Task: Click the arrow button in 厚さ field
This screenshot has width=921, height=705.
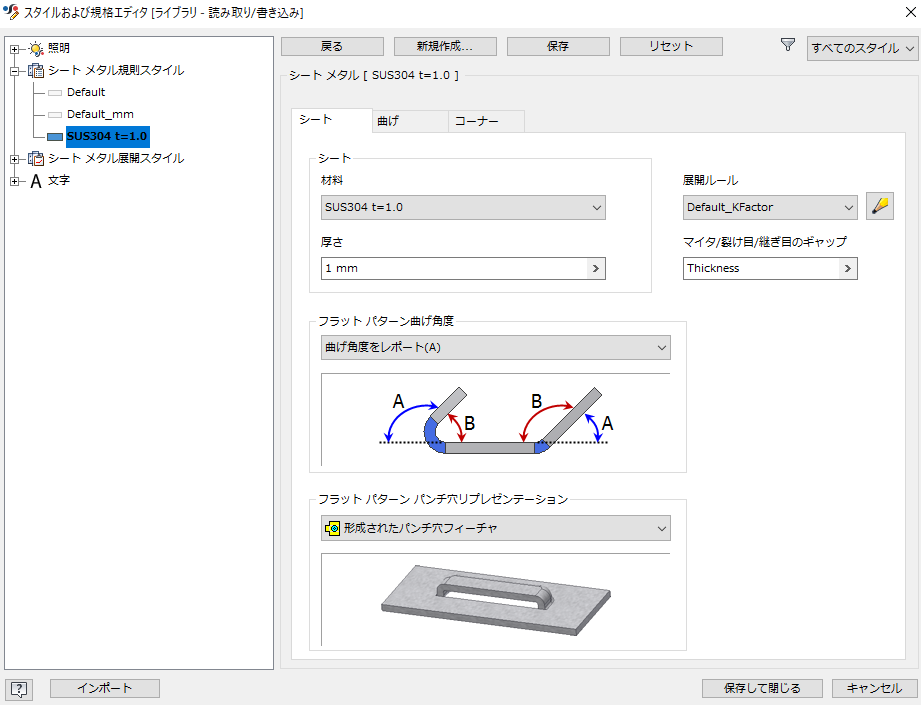Action: (x=596, y=268)
